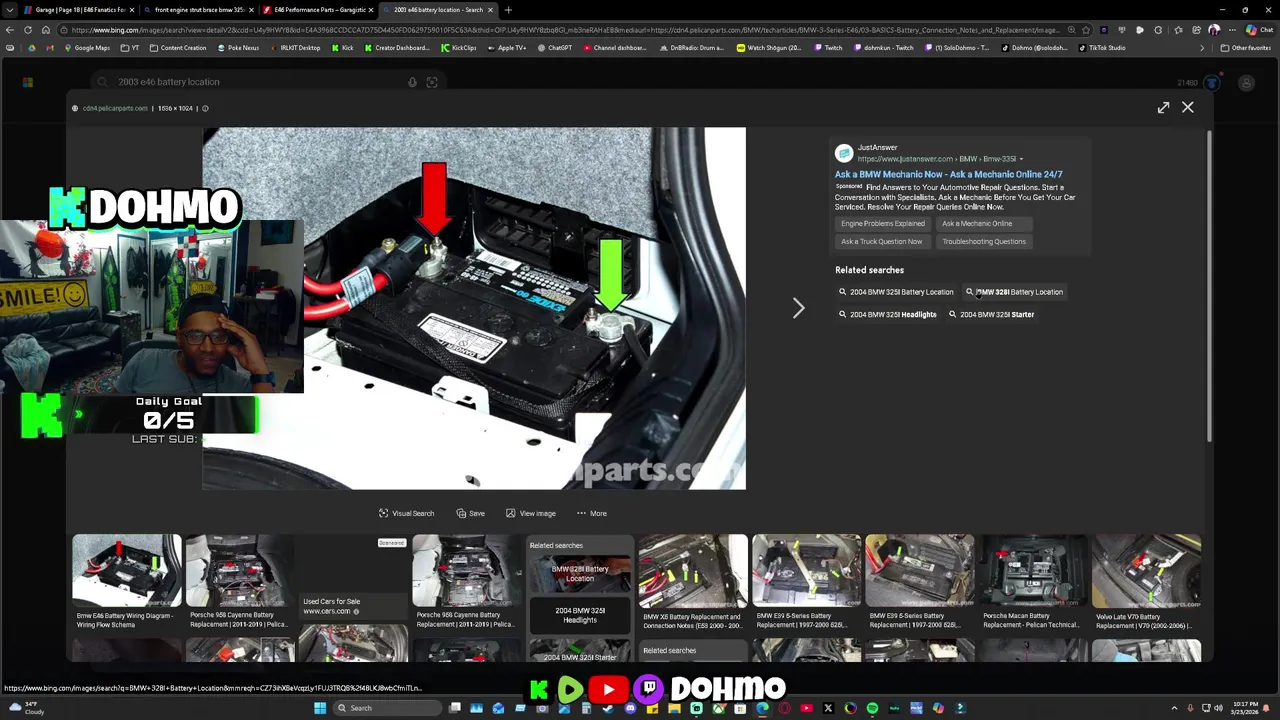Click the Engine Problems Explained ad link
The height and width of the screenshot is (720, 1280).
(883, 224)
